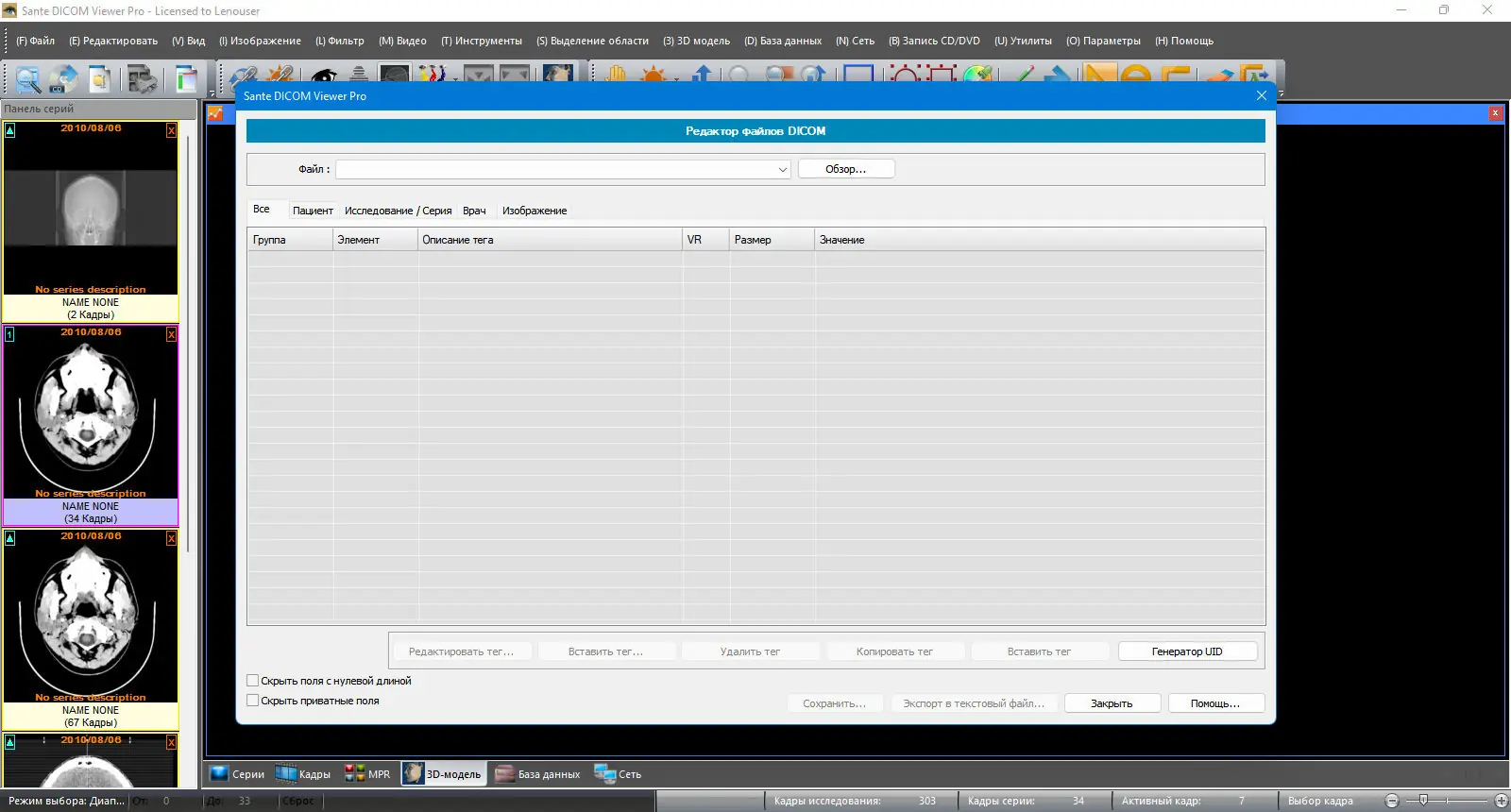Viewport: 1511px width, 812px height.
Task: Switch to the Изображение tab in the dialog
Action: pos(535,211)
